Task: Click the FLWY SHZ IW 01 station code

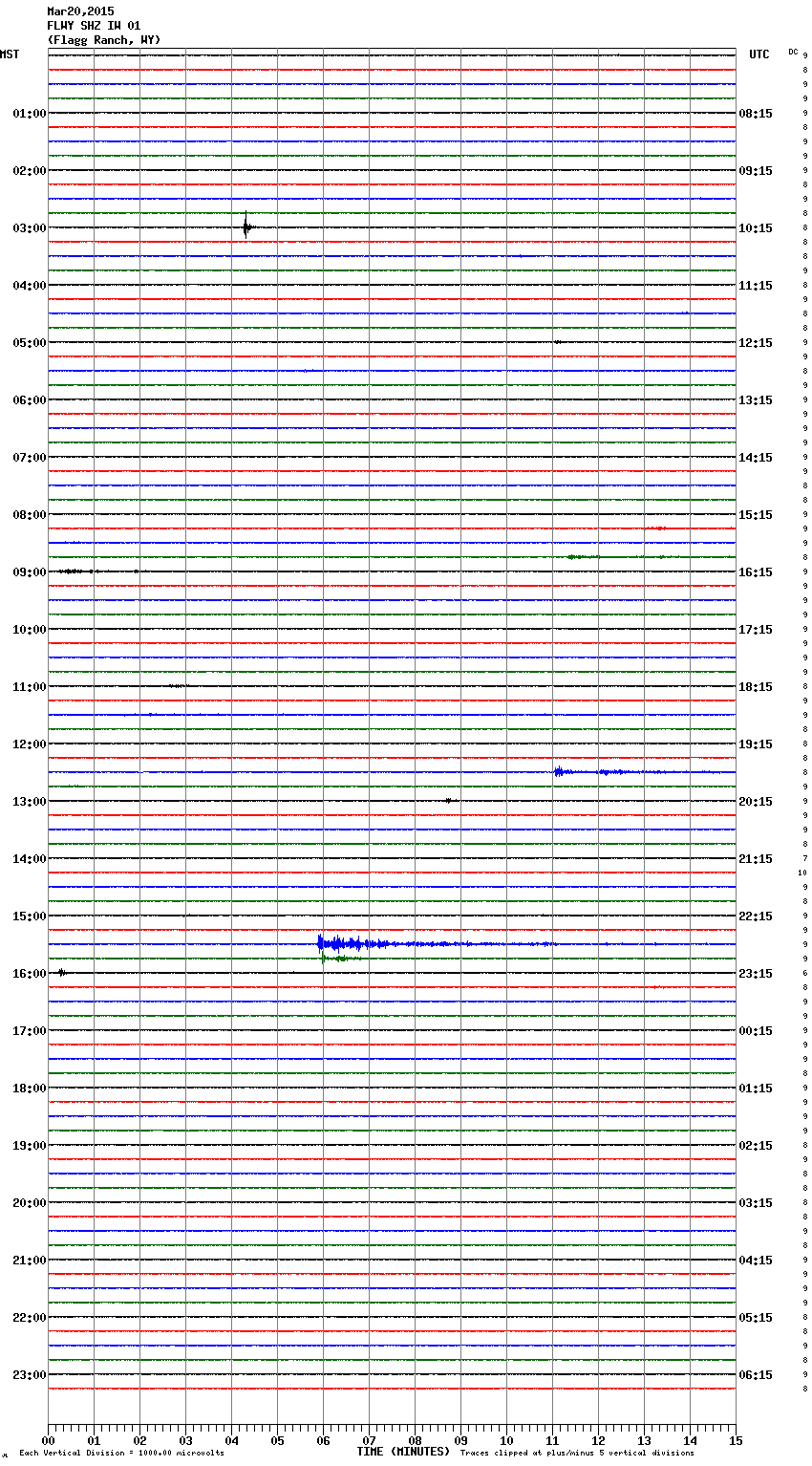Action: pos(94,26)
